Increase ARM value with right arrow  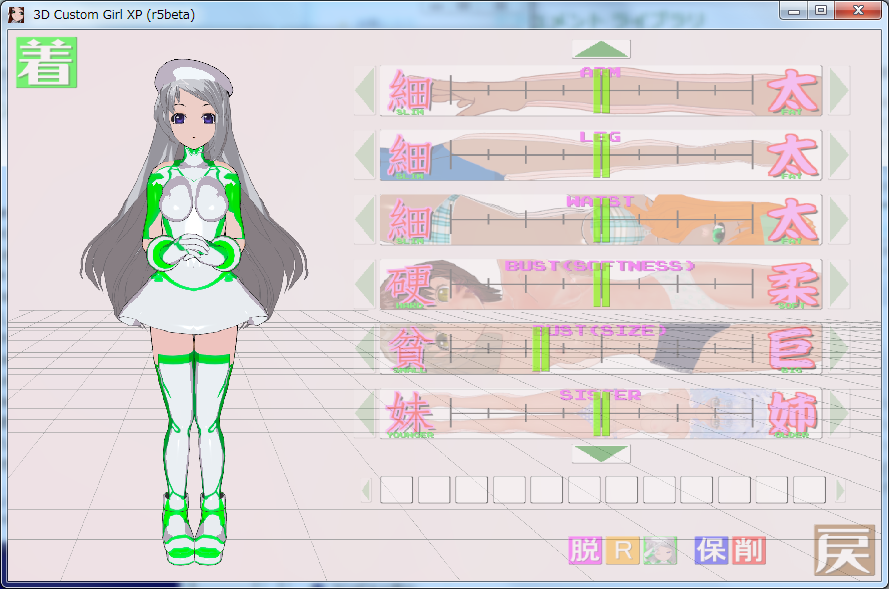pos(838,92)
